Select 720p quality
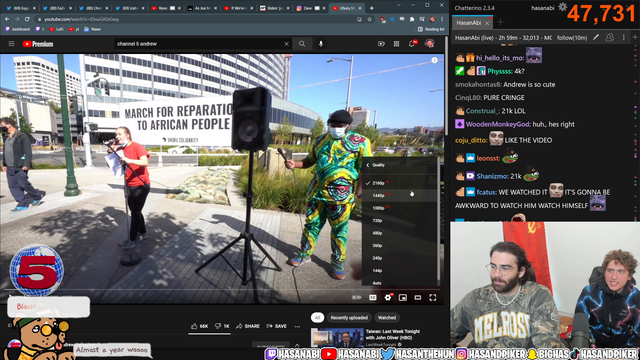The image size is (640, 360). click(400, 220)
